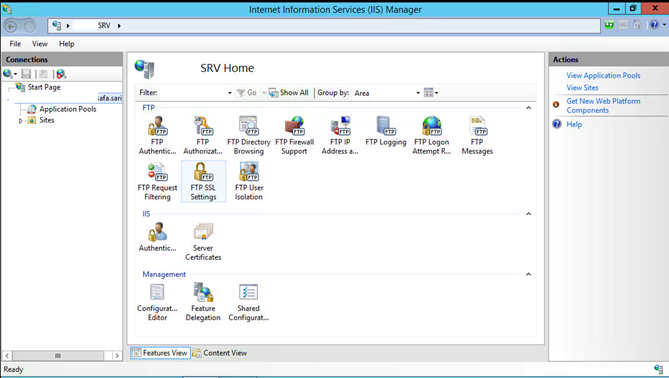The height and width of the screenshot is (378, 669).
Task: Switch to Content View tab
Action: pyautogui.click(x=220, y=353)
